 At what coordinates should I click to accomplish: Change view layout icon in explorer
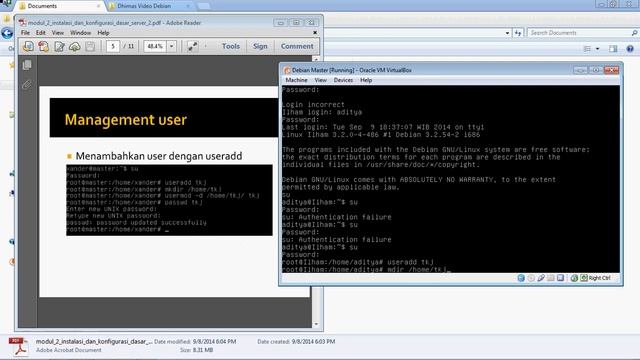coord(587,49)
